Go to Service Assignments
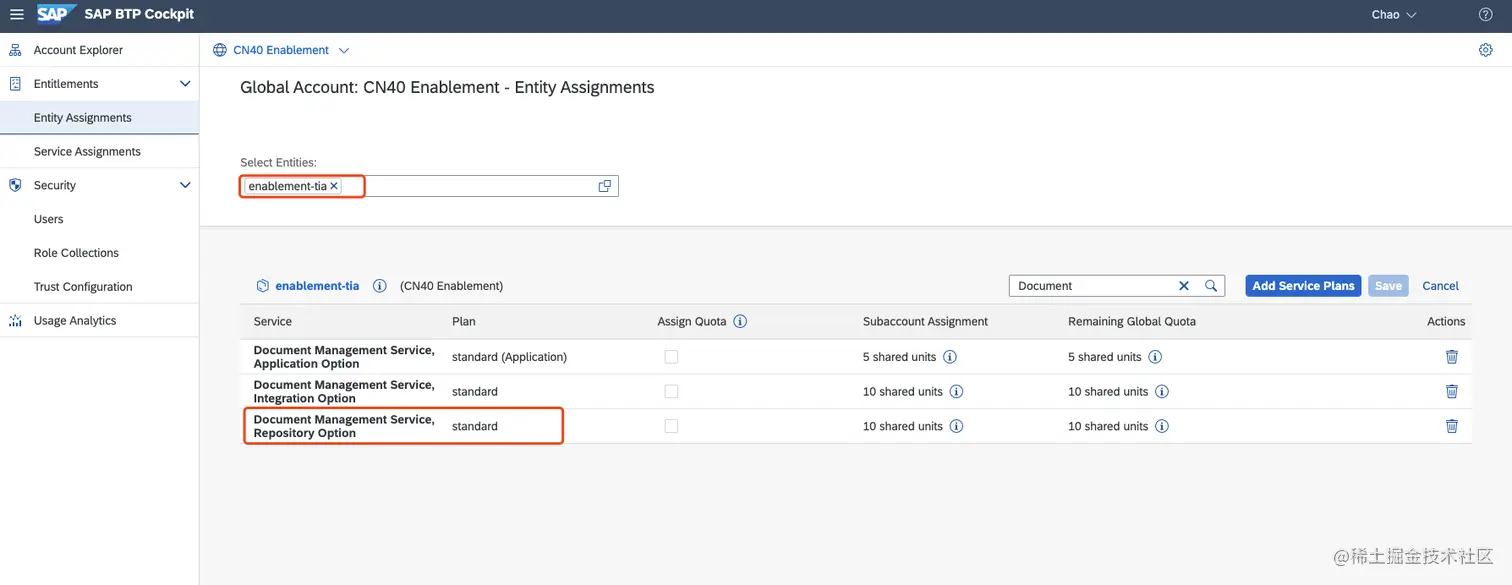The image size is (1512, 585). (x=87, y=152)
